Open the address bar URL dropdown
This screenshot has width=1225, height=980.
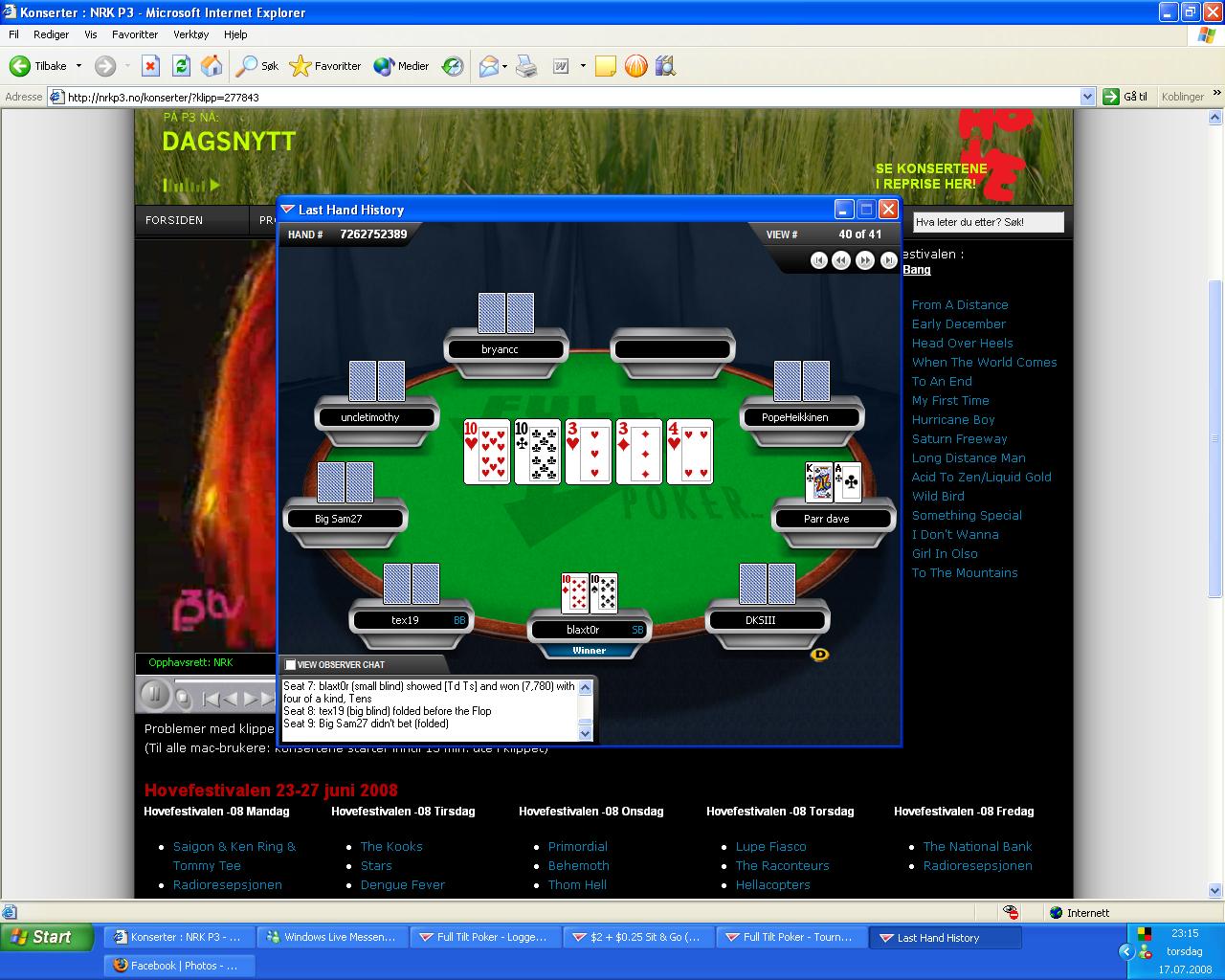pyautogui.click(x=1087, y=97)
